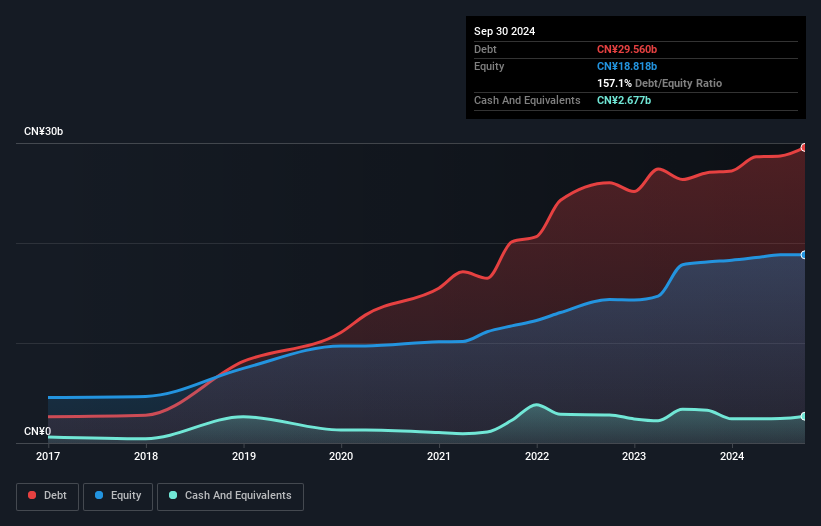Click the 2021 x-axis label
The height and width of the screenshot is (526, 821).
pyautogui.click(x=439, y=456)
